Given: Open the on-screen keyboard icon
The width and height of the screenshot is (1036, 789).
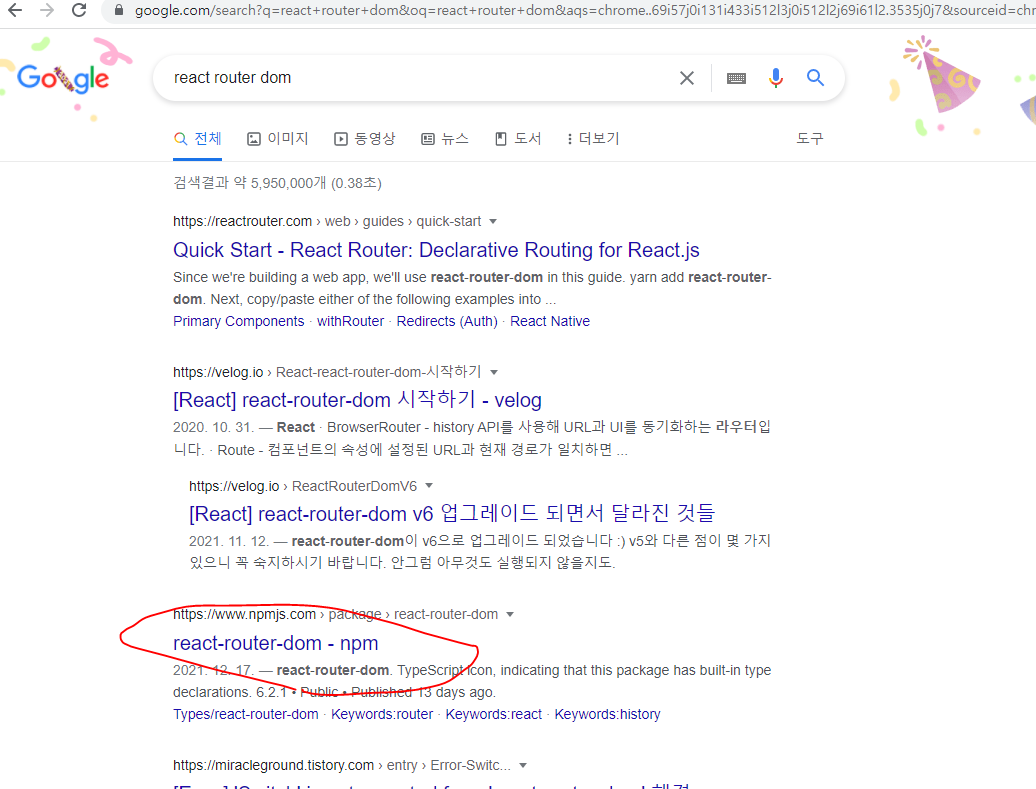Looking at the screenshot, I should 736,78.
